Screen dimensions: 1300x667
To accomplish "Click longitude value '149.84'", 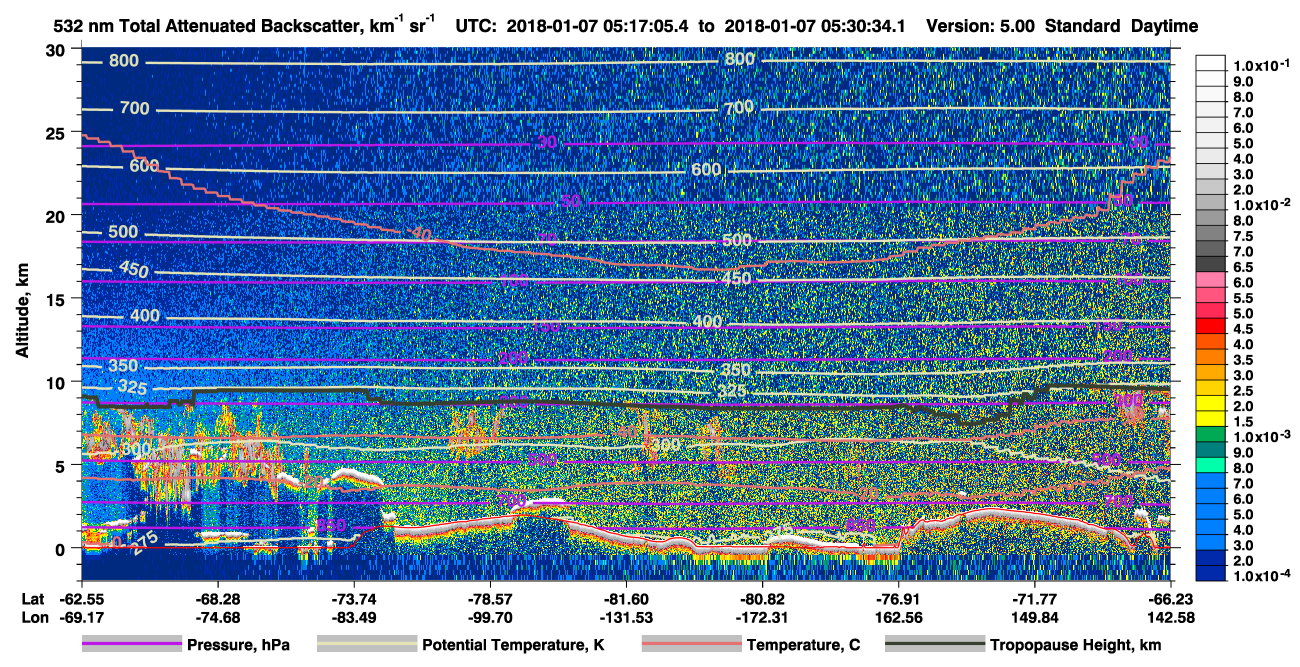I will pyautogui.click(x=1035, y=618).
